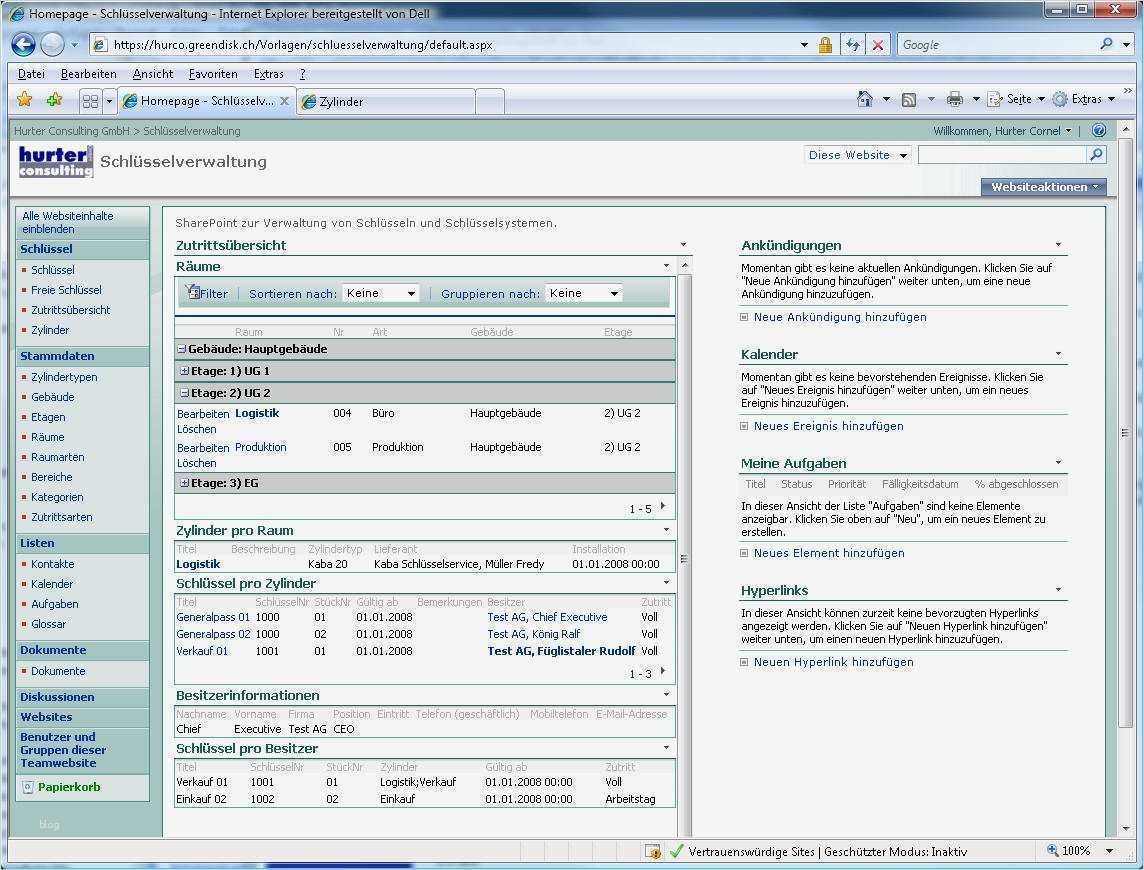1144x870 pixels.
Task: Open the Websiteaktionen menu
Action: [x=1044, y=187]
